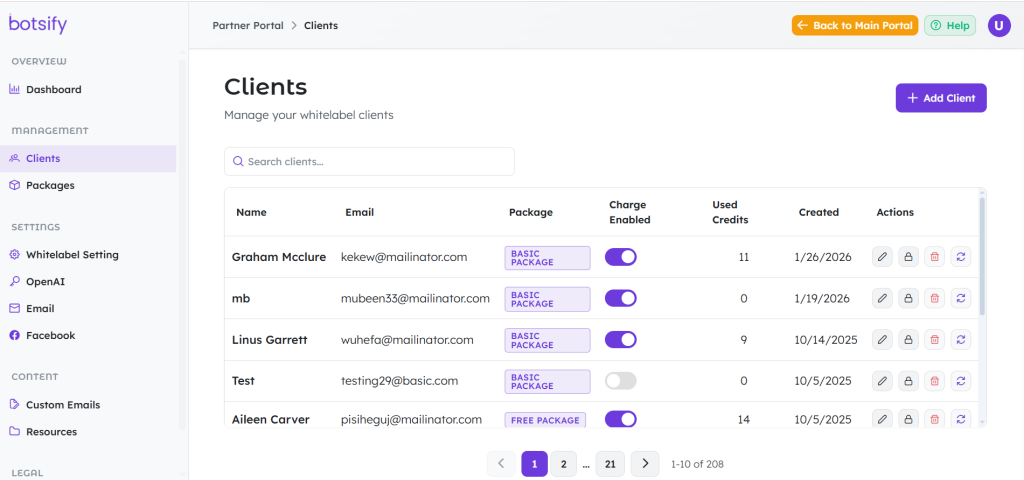Open Facebook settings in sidebar
The height and width of the screenshot is (480, 1024).
[88, 335]
